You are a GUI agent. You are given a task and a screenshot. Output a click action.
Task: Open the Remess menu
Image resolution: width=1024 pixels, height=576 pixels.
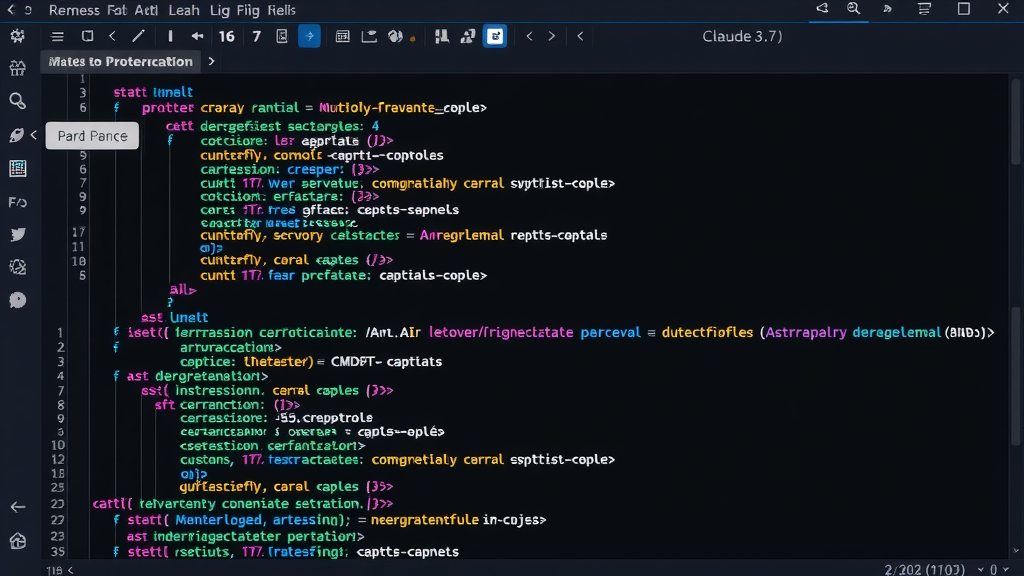click(73, 10)
